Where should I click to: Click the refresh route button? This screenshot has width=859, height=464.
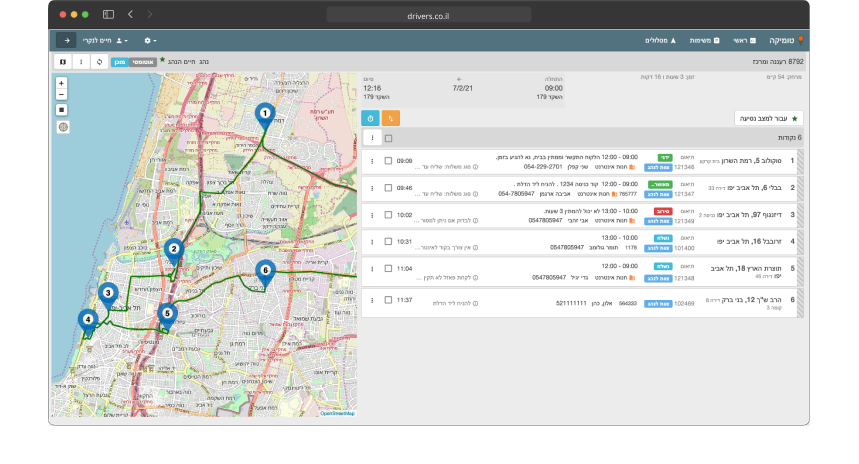point(99,62)
